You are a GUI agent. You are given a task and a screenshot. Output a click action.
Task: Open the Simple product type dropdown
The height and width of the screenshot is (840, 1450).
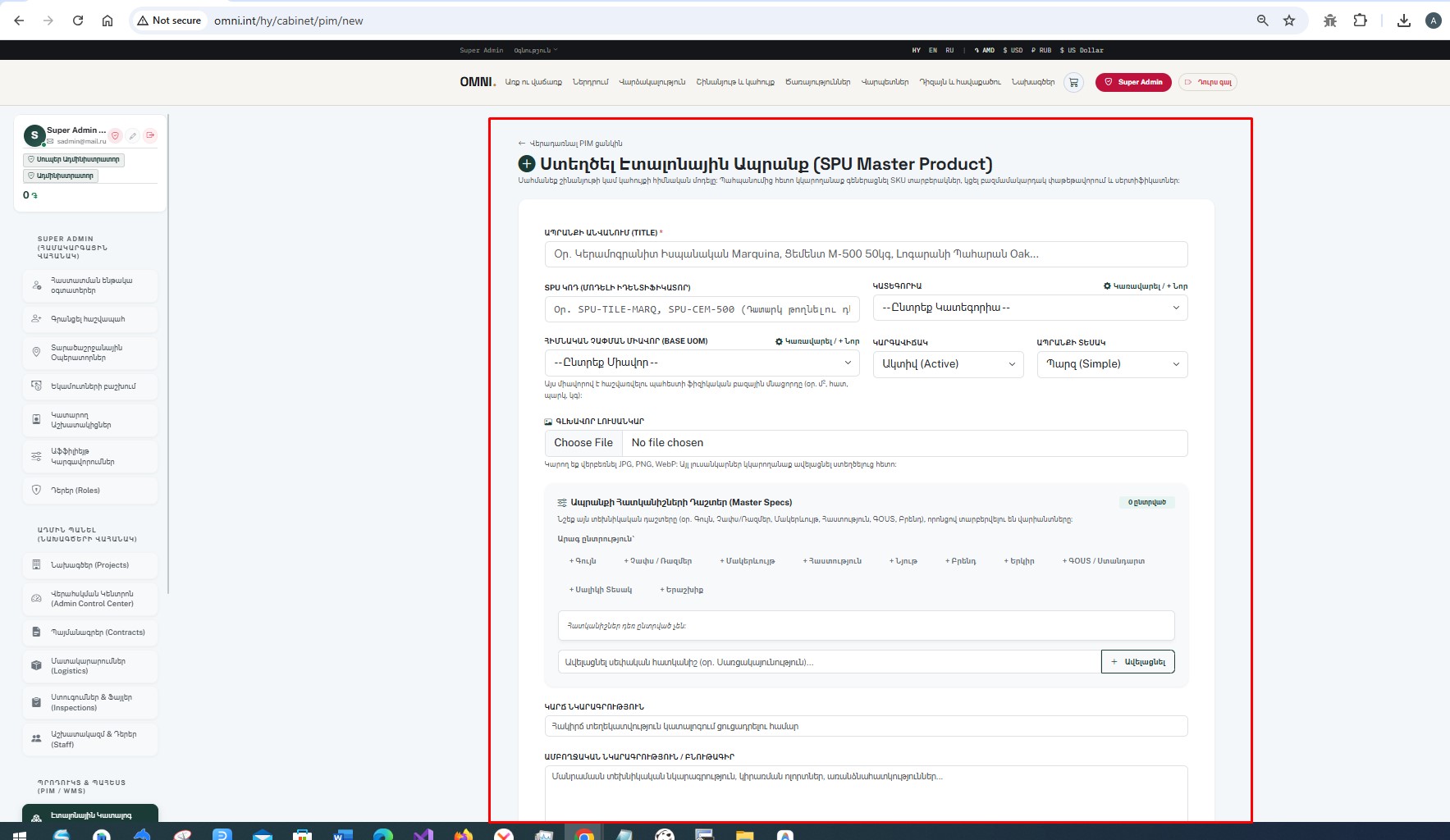point(1112,364)
